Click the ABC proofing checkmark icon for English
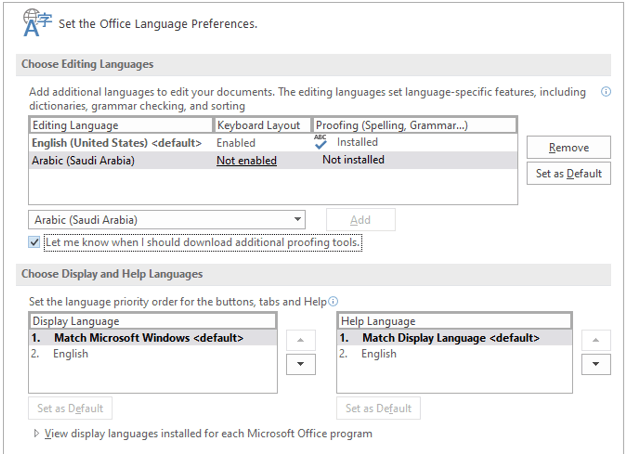626x461 pixels. (x=320, y=142)
